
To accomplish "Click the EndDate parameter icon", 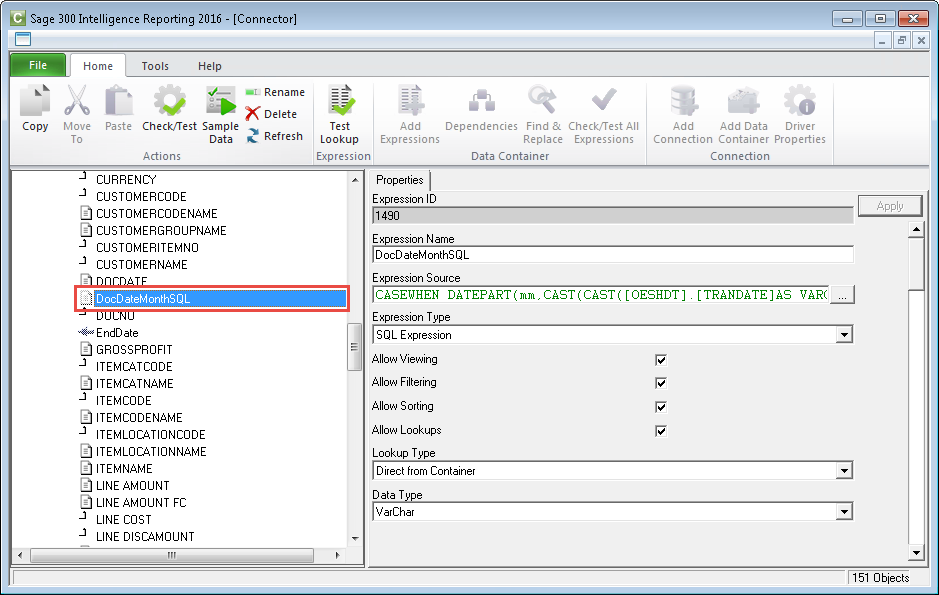I will pos(86,332).
